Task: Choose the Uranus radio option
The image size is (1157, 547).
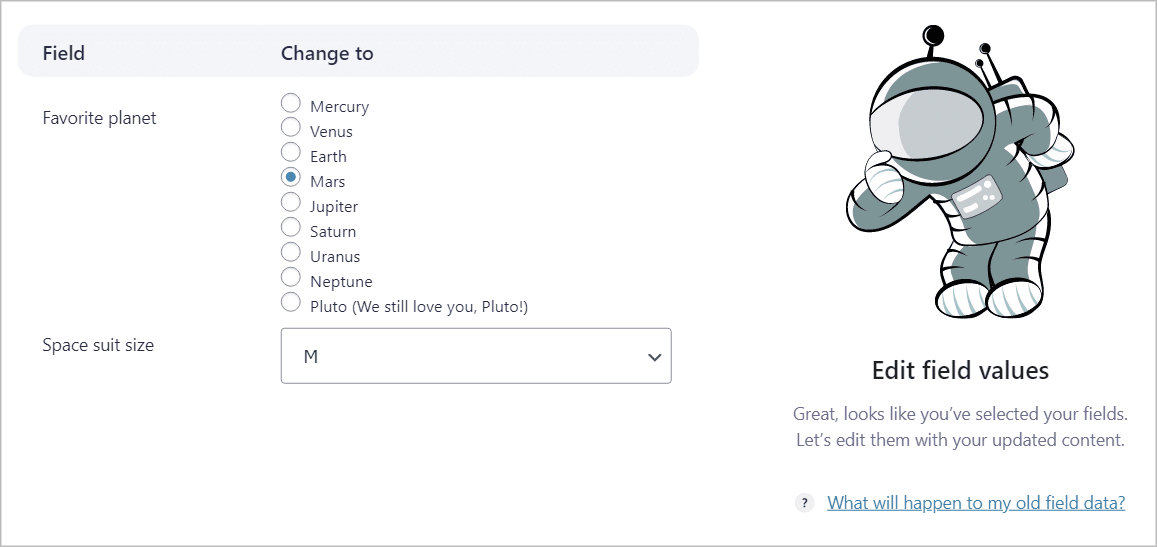Action: [x=291, y=252]
